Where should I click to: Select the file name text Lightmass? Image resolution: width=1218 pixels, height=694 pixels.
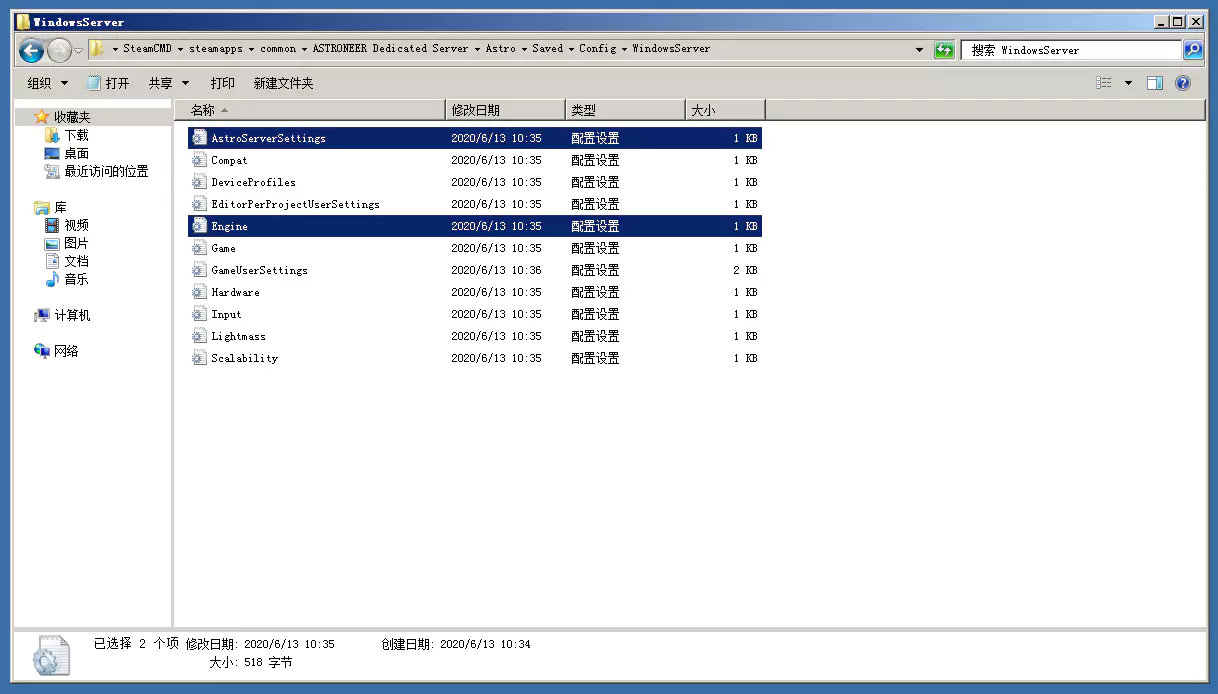238,336
